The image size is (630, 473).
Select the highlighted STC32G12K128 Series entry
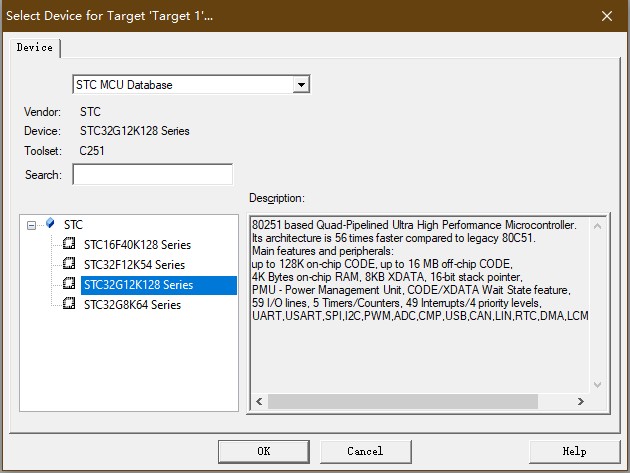pos(159,285)
